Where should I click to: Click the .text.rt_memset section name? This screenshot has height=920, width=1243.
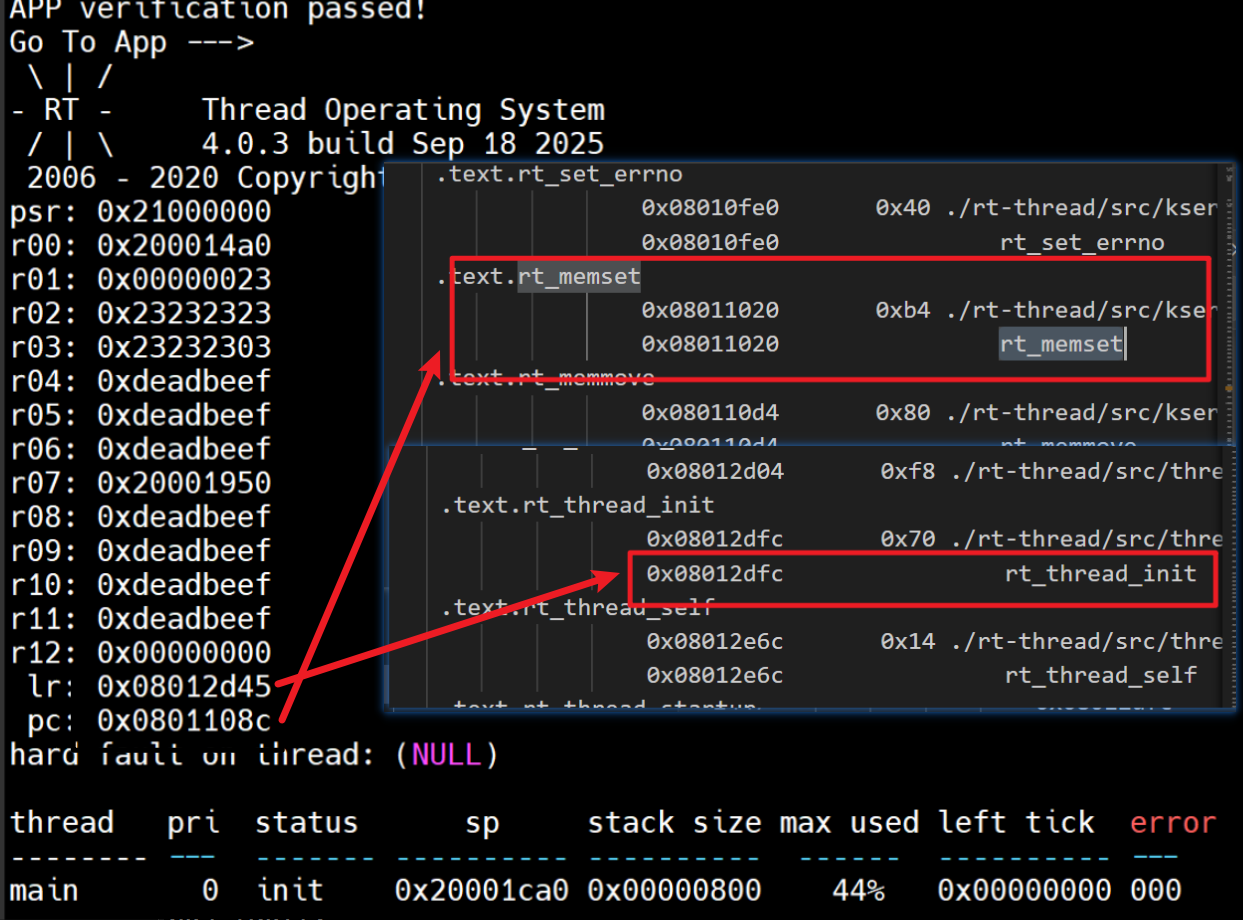tap(538, 276)
